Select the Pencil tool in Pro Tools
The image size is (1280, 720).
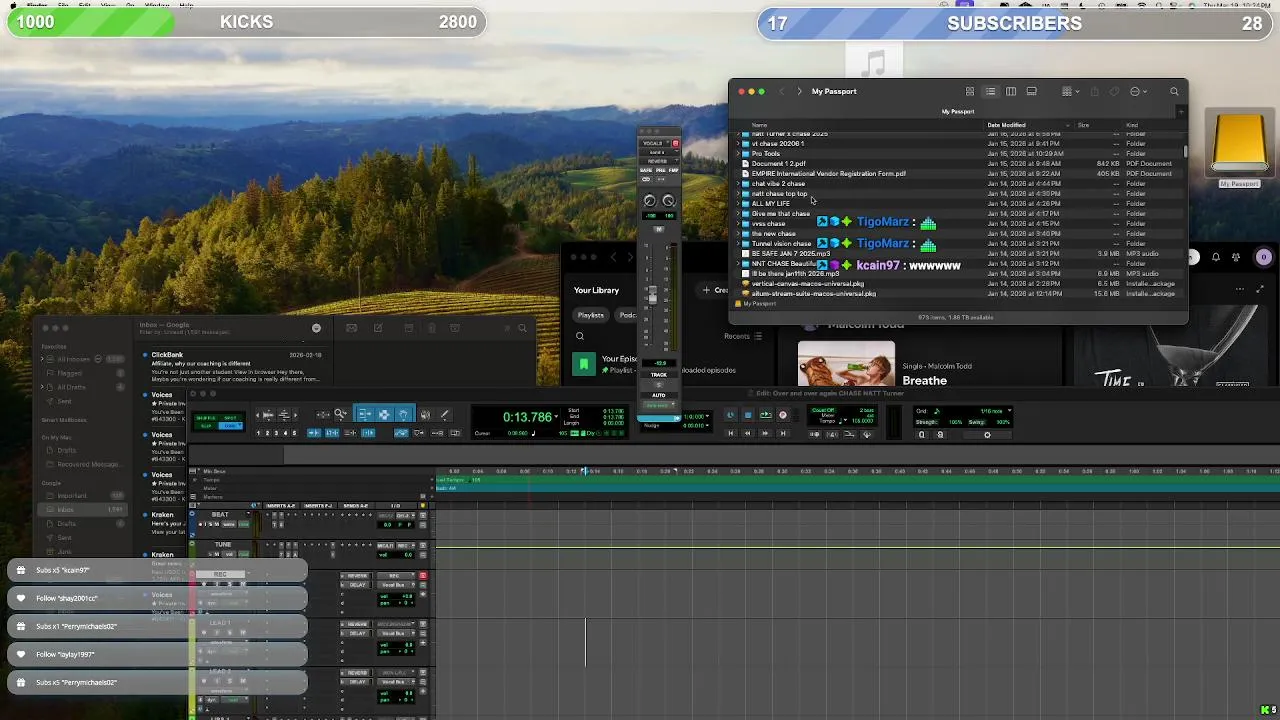[445, 414]
